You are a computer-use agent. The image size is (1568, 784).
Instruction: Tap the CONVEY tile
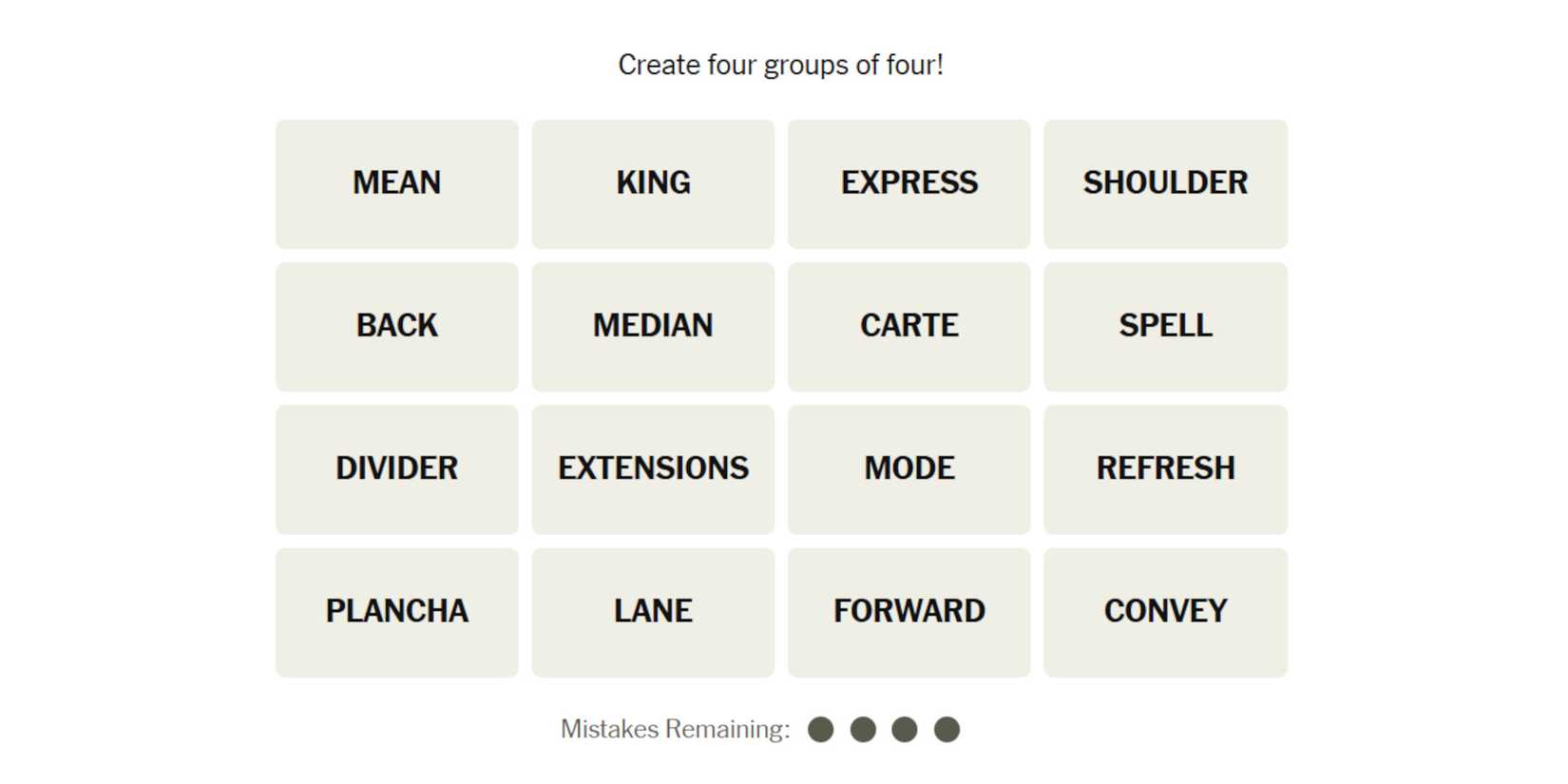point(1165,611)
